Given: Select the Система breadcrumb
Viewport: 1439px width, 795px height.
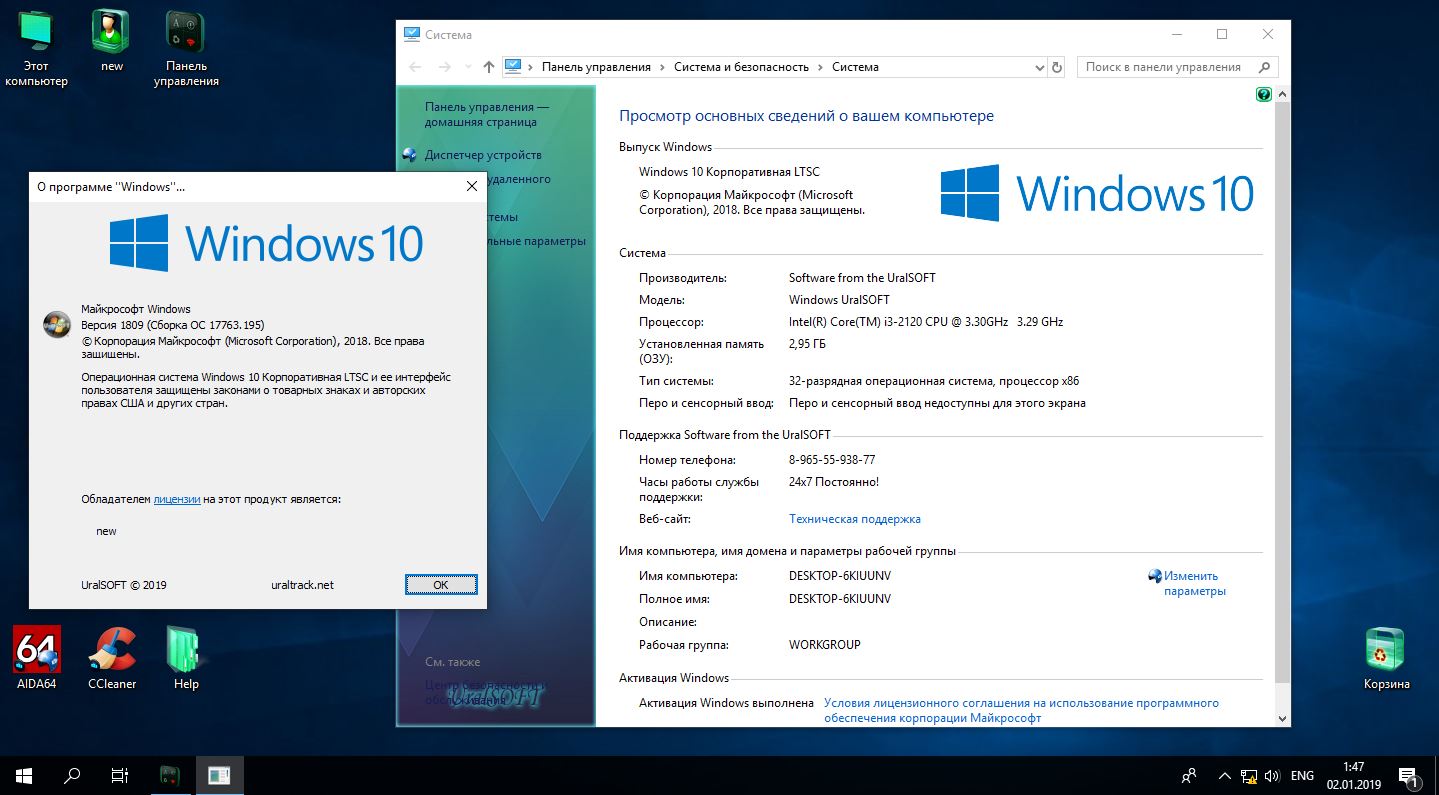Looking at the screenshot, I should 855,67.
